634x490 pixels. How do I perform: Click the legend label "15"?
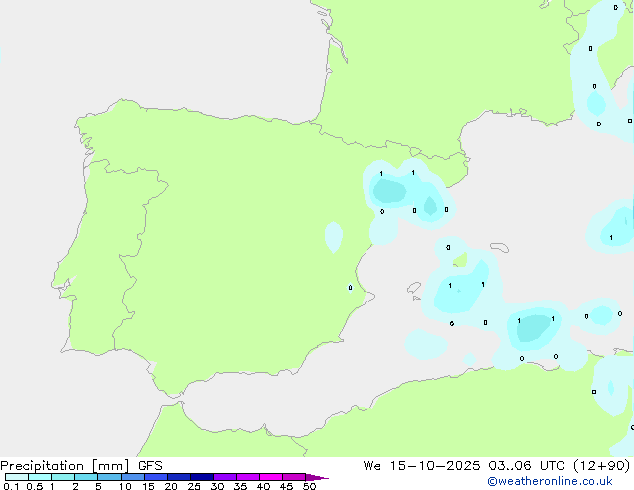(x=148, y=486)
